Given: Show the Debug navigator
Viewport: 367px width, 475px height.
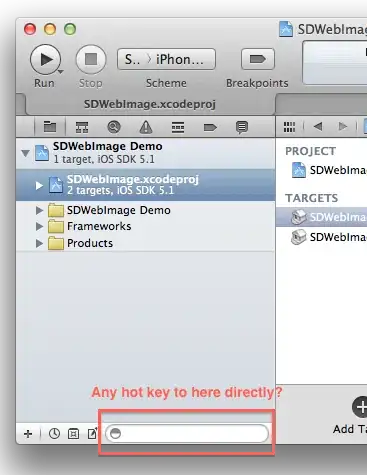Looking at the screenshot, I should [x=178, y=127].
